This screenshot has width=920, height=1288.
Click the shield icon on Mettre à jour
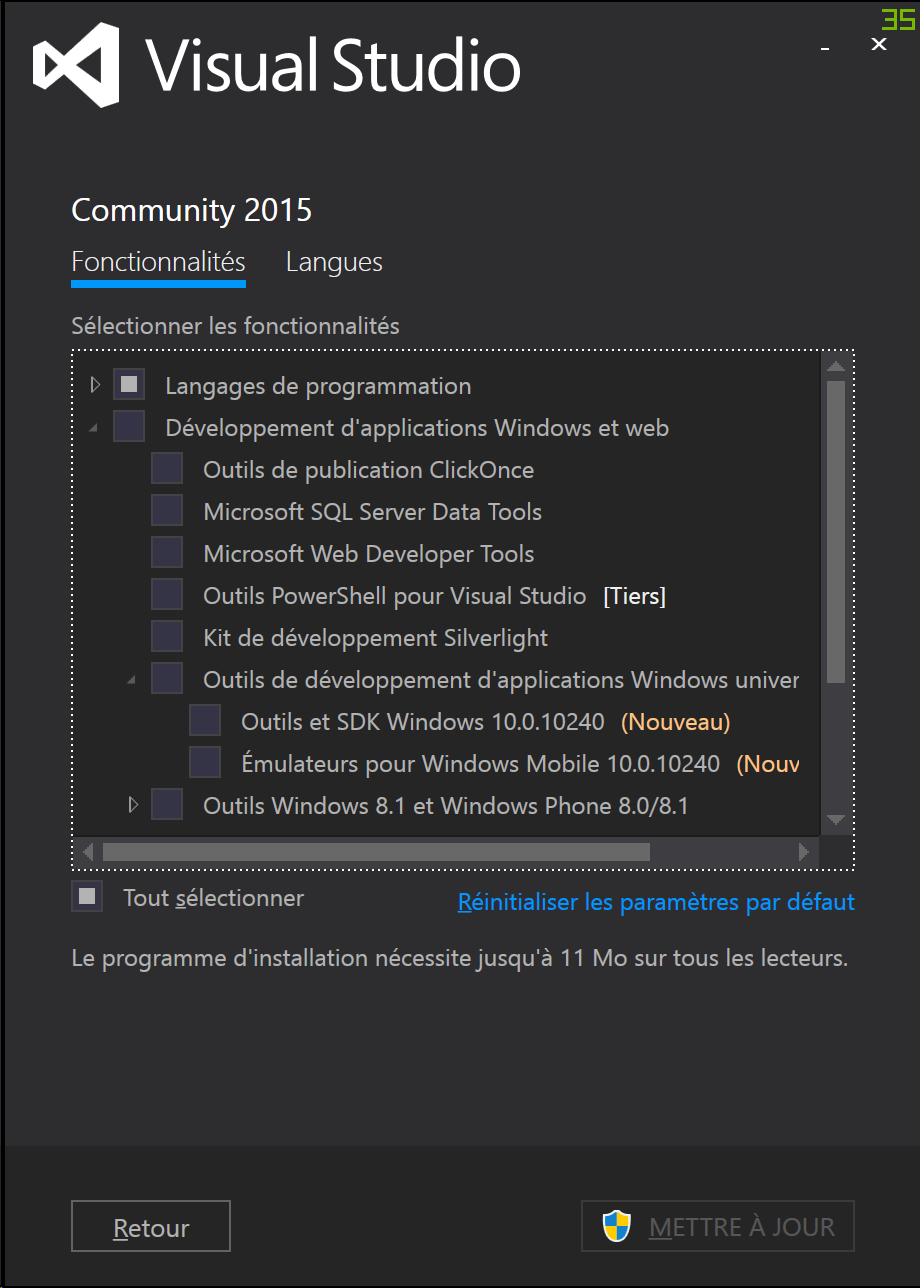(x=617, y=1227)
